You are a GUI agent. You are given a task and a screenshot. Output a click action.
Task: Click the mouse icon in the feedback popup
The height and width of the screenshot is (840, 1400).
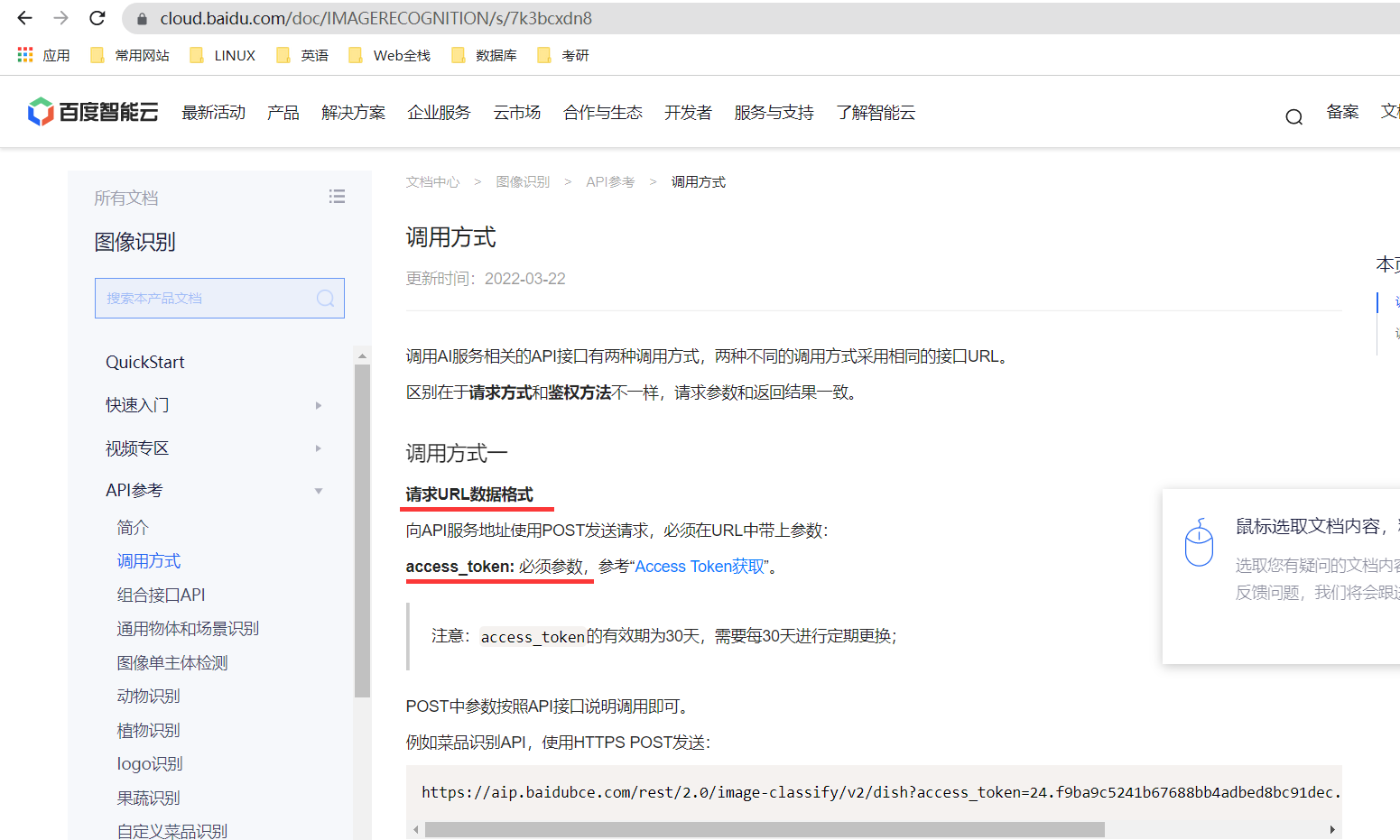(1199, 542)
